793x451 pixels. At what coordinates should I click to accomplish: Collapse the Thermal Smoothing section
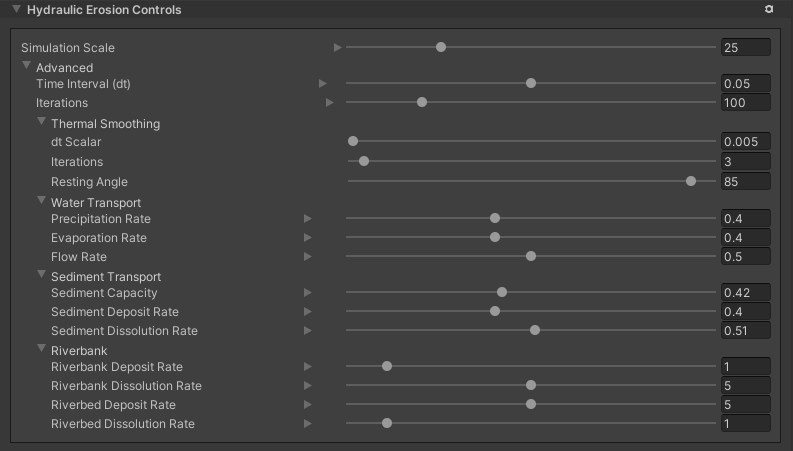coord(42,123)
